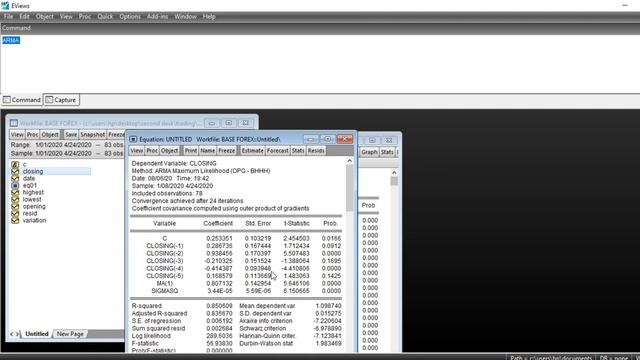This screenshot has width=640, height=360.
Task: Select the closing series icon in workfile
Action: (15, 171)
